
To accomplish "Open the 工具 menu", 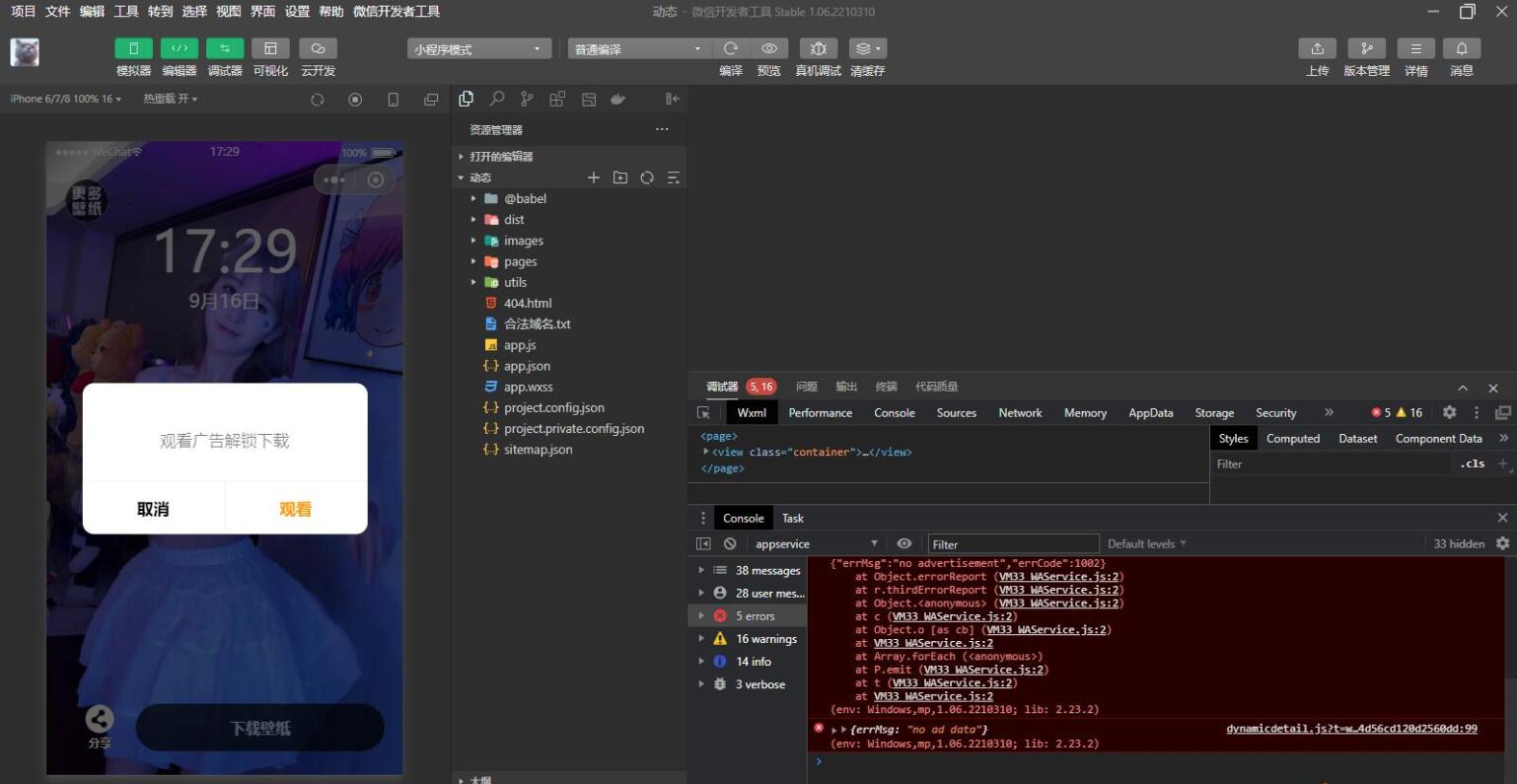I will click(126, 12).
